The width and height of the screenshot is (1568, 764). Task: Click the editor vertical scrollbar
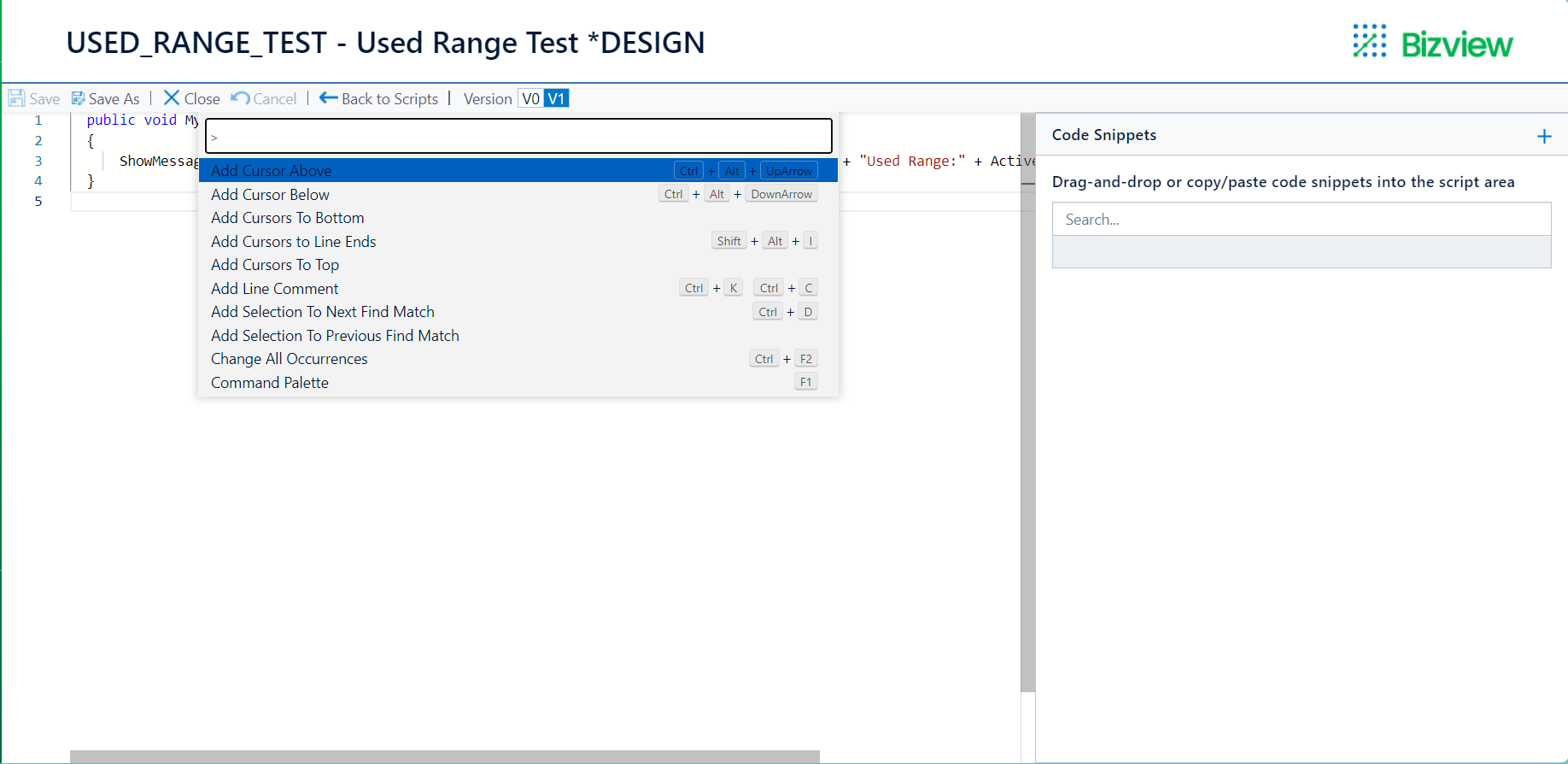click(1027, 402)
